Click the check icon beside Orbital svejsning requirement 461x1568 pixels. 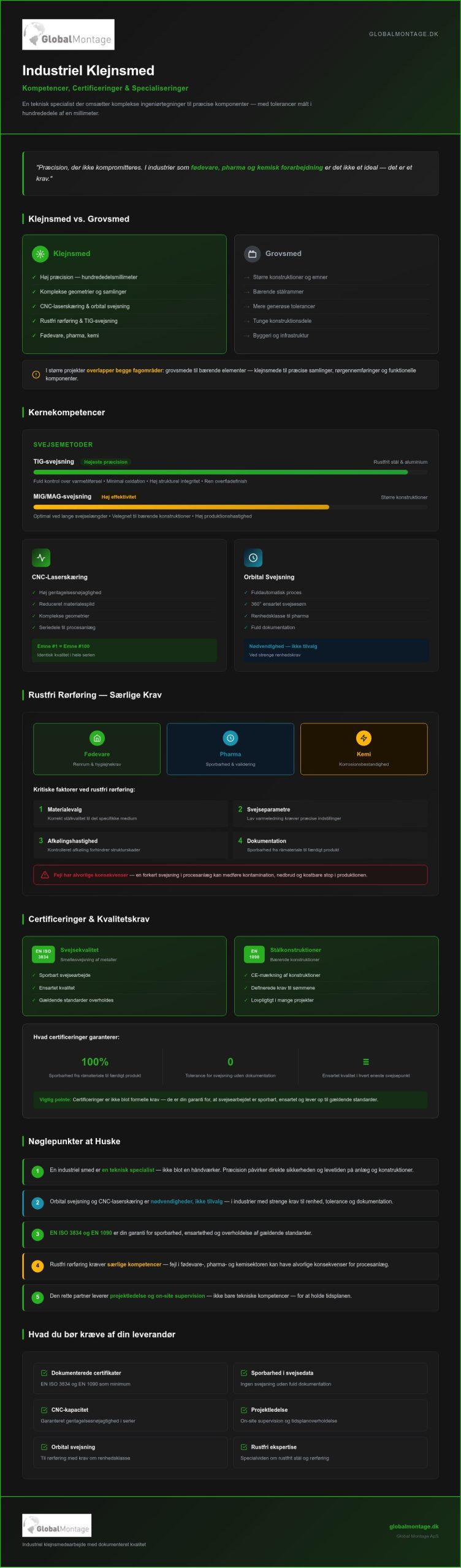click(x=44, y=1447)
